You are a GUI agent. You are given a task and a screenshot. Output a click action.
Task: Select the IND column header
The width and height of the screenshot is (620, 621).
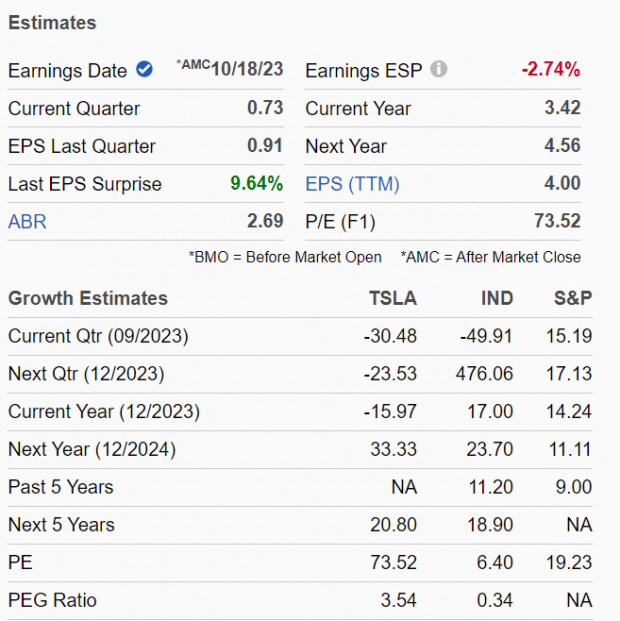pos(496,298)
